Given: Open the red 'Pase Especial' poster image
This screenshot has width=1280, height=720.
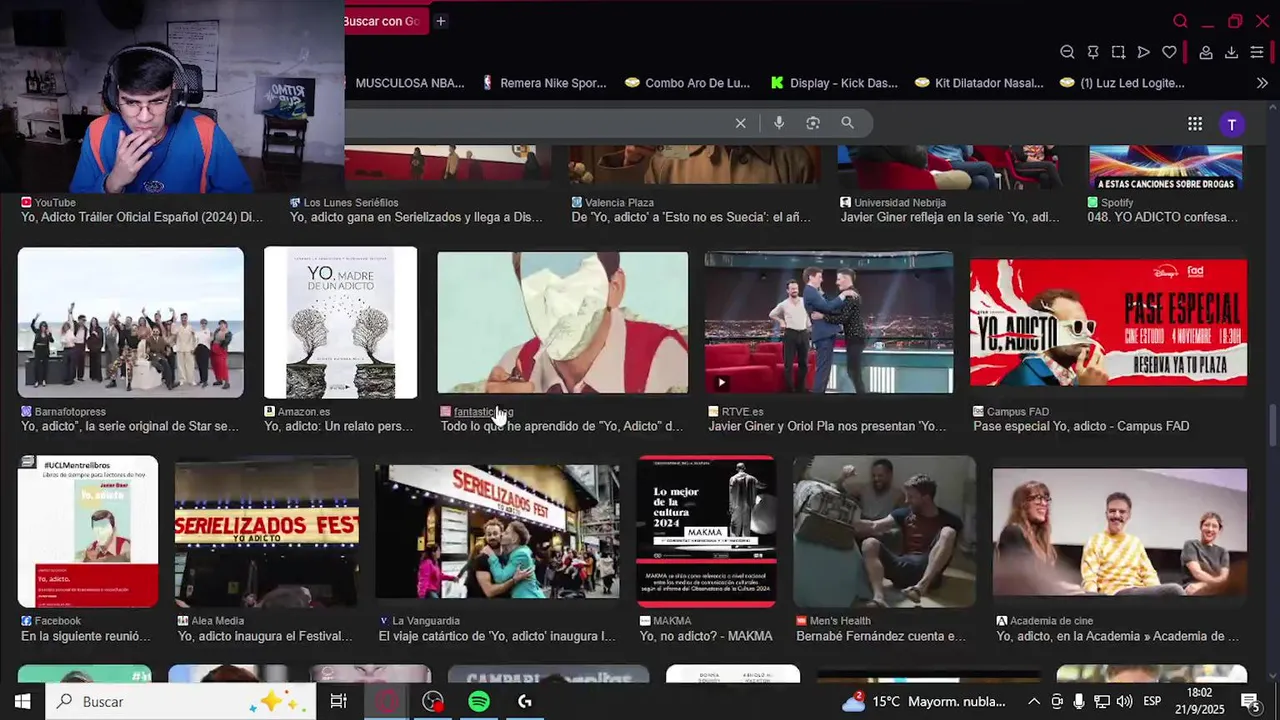Looking at the screenshot, I should (x=1108, y=322).
